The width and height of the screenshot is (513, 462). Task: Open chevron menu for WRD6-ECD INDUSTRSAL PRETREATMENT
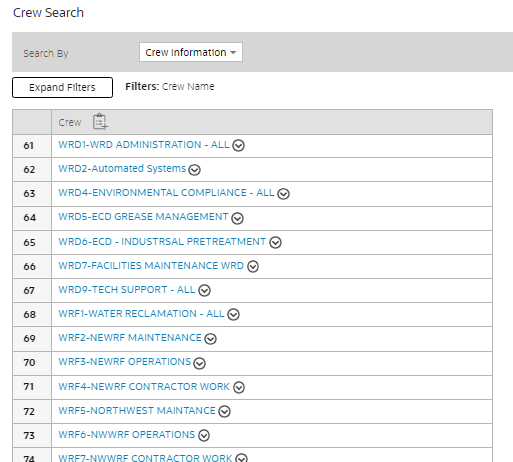275,242
